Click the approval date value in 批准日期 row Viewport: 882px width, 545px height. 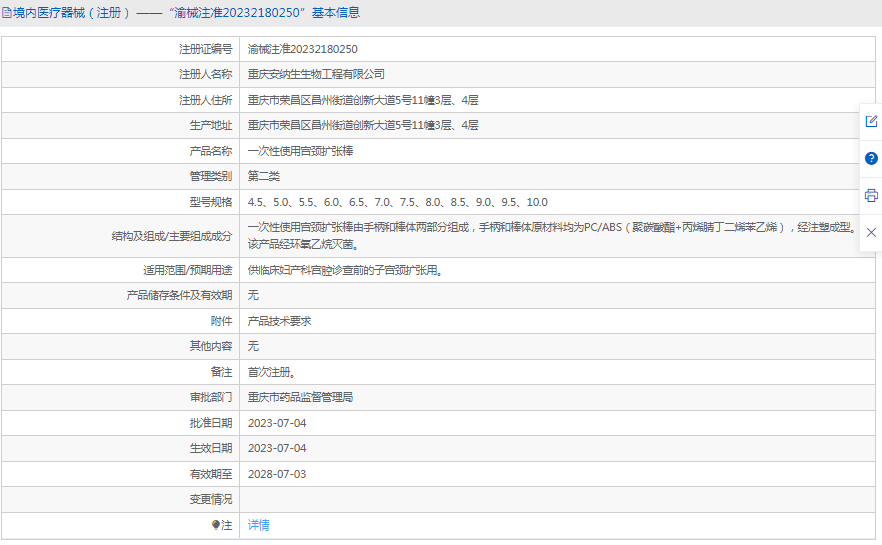[x=277, y=423]
